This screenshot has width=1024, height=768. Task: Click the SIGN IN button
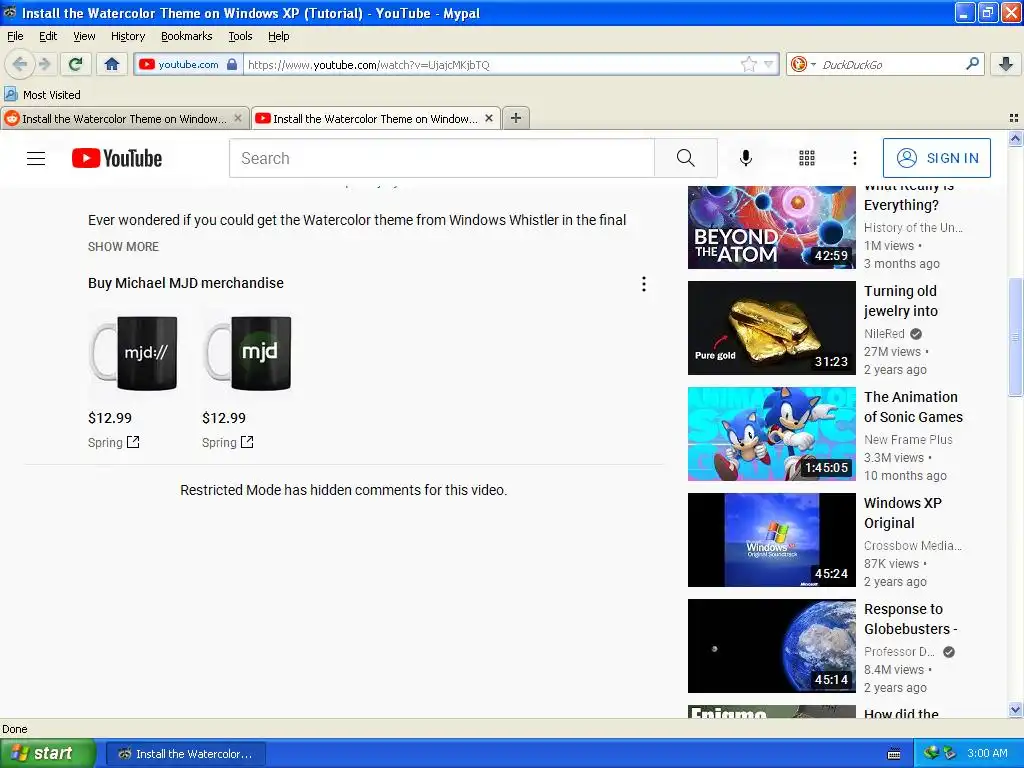[x=936, y=158]
